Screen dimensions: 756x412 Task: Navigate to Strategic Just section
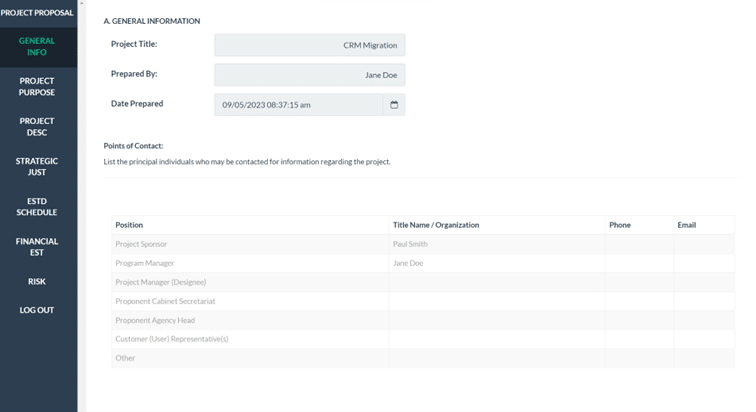coord(37,166)
